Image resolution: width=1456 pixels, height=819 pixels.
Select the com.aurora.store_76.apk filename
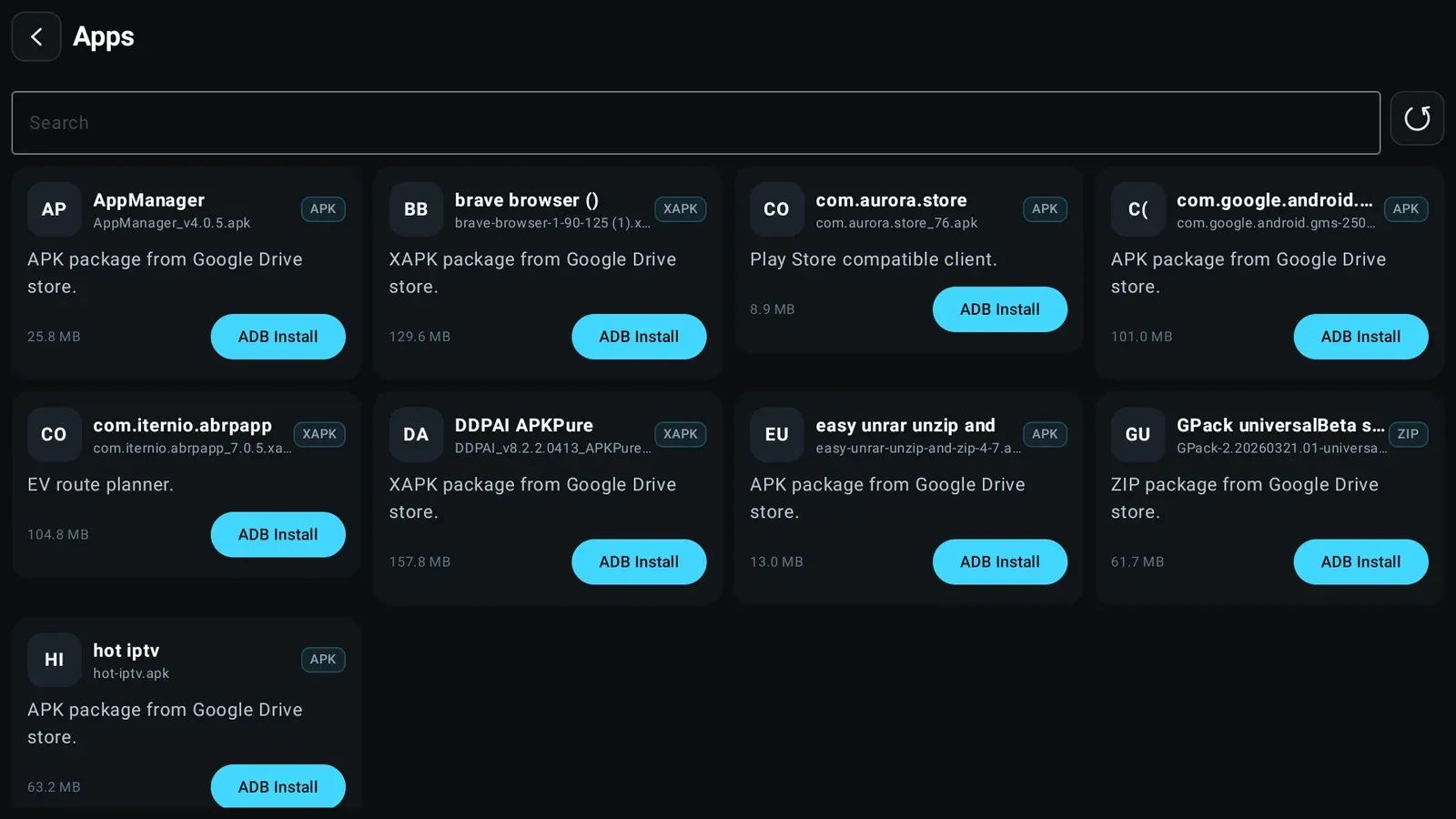pos(896,223)
